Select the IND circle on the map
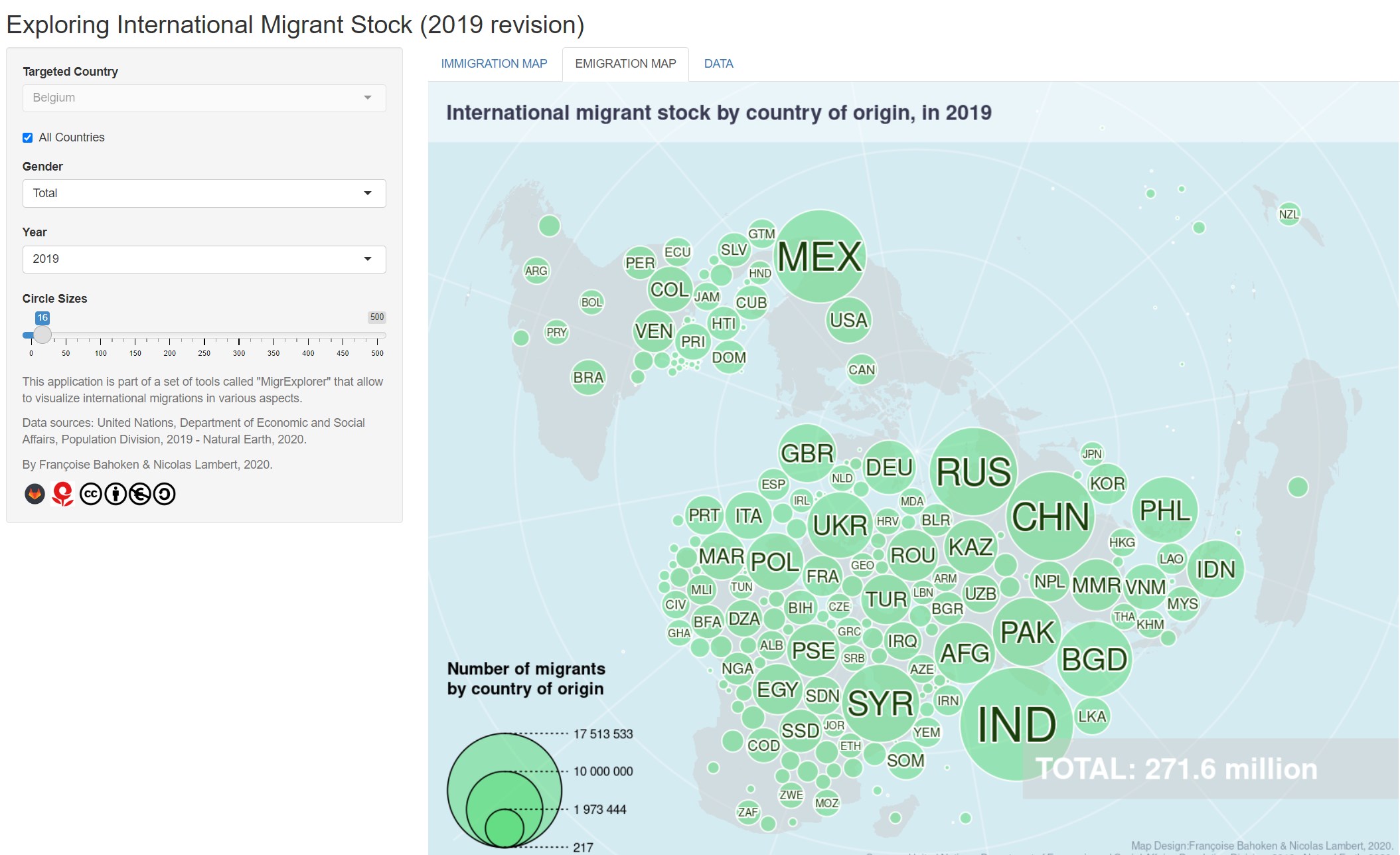Screen dimensions: 1400x855 coord(1016,724)
